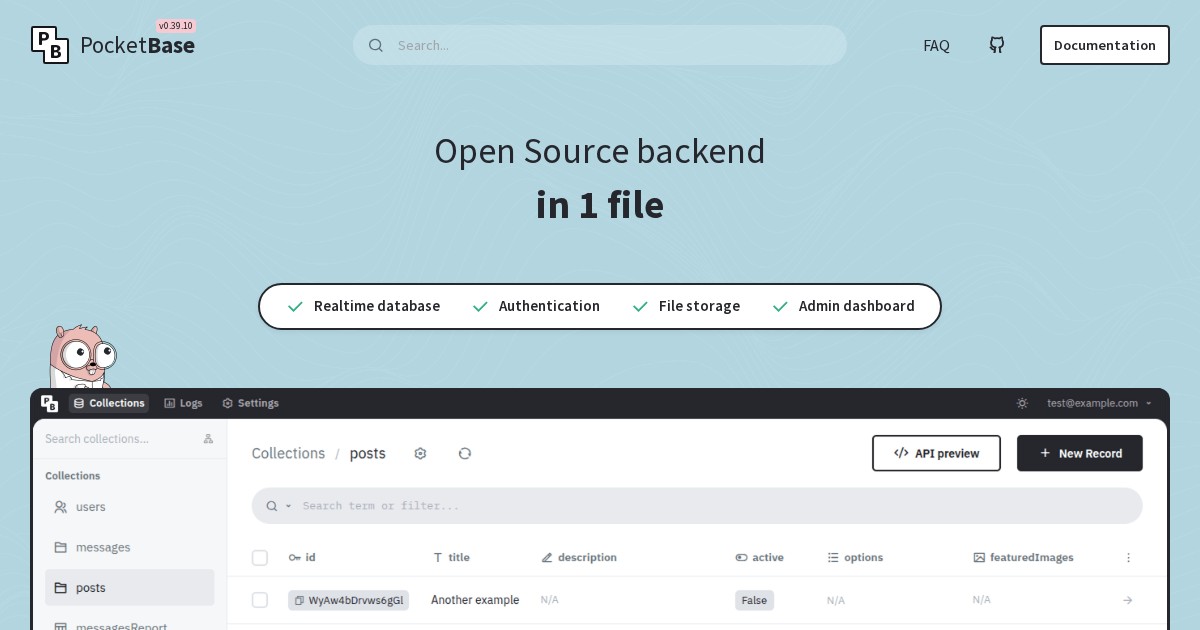The image size is (1200, 630).
Task: Click the gopher mascot image
Action: [82, 356]
